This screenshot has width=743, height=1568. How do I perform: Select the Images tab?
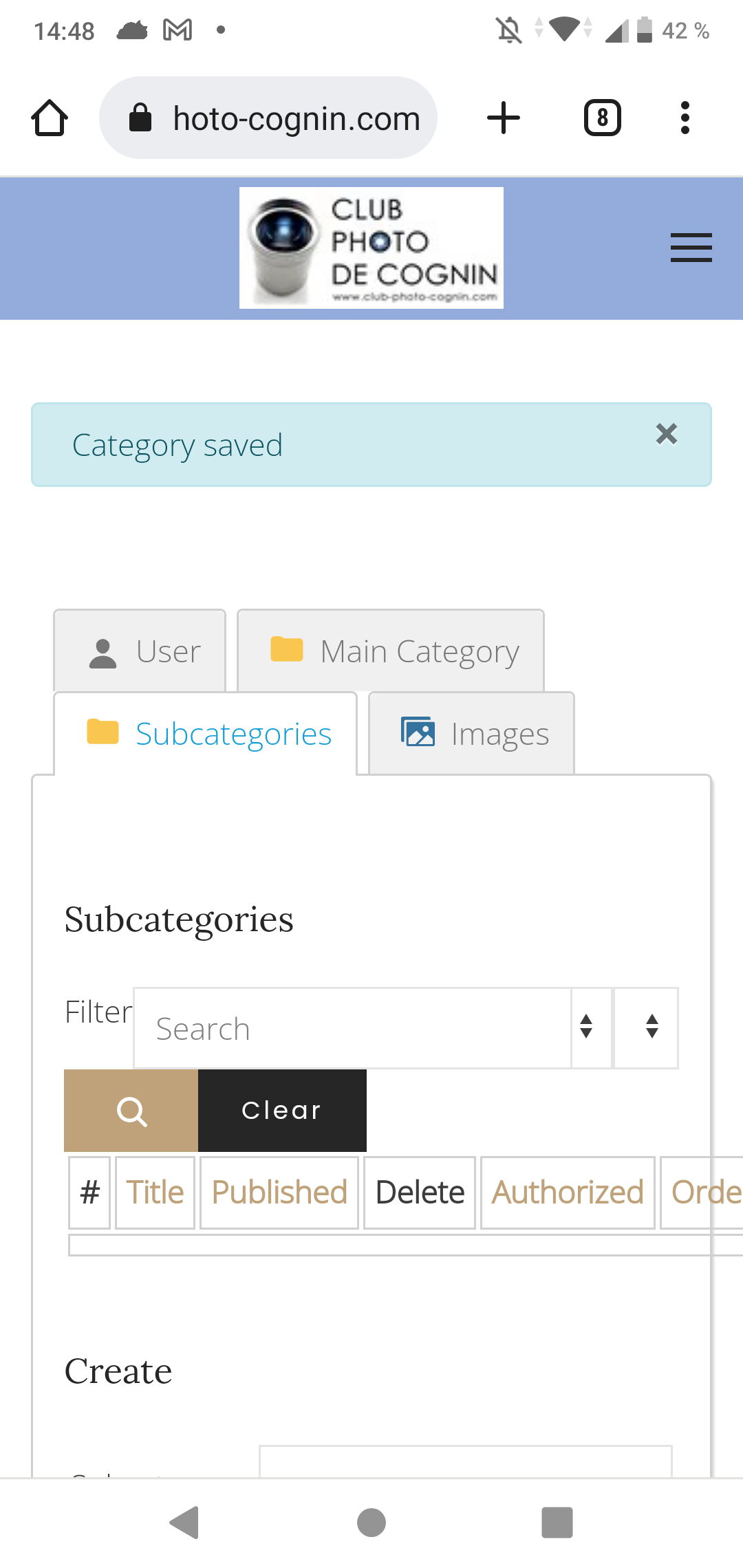pos(472,734)
